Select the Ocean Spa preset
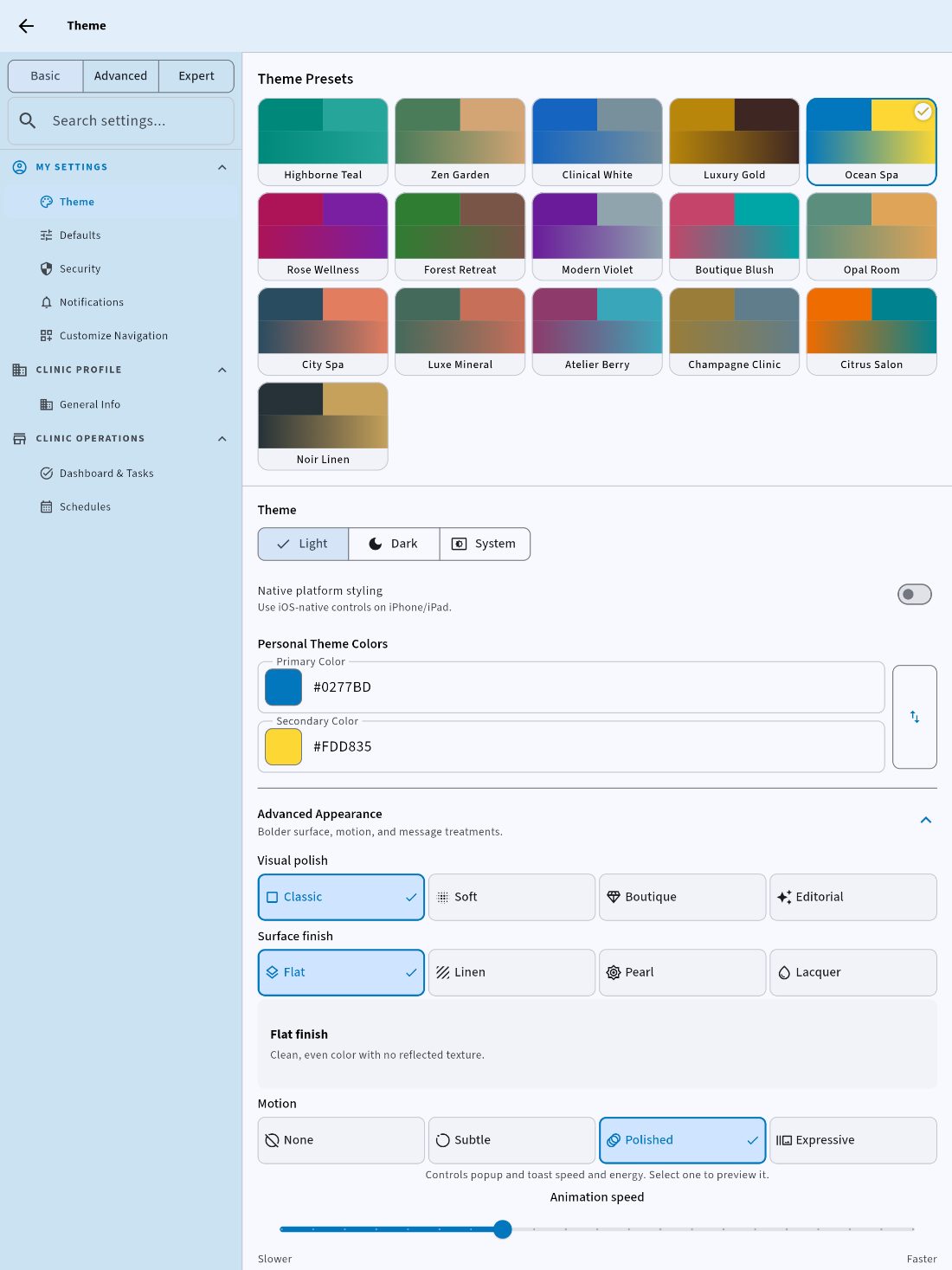Screen dimensions: 952x1270 point(872,142)
